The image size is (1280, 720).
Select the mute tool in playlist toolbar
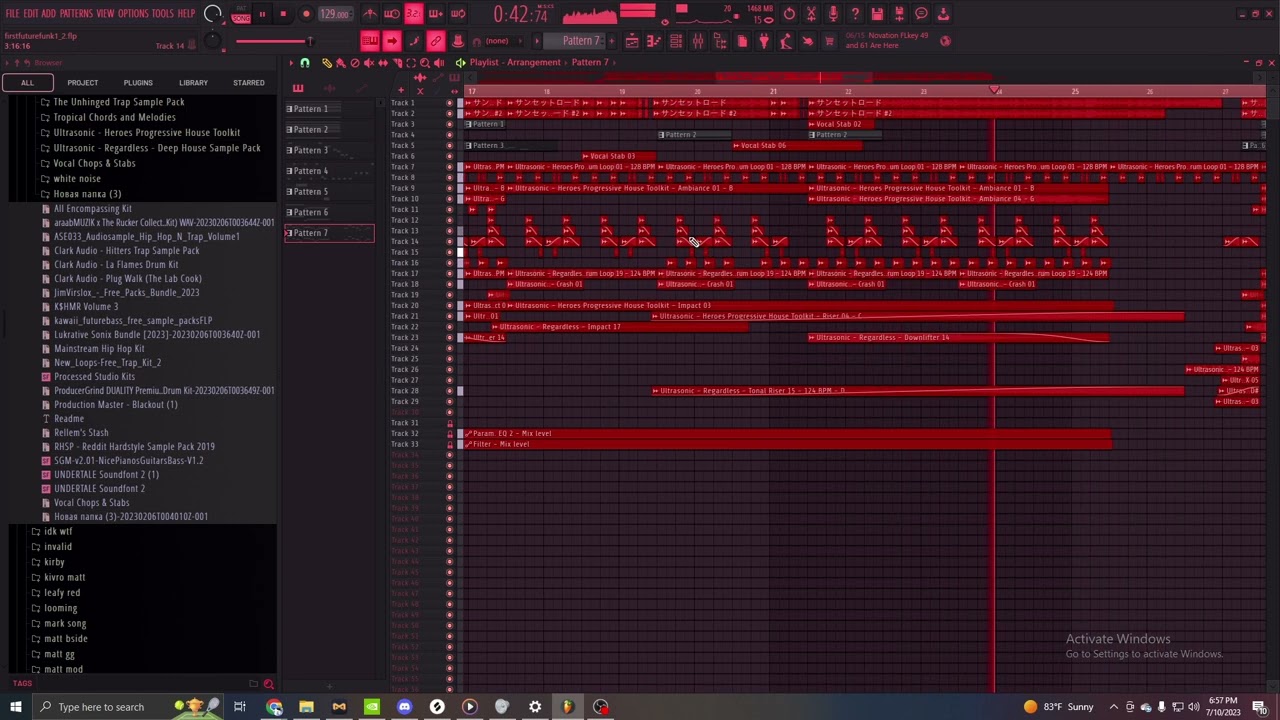[369, 63]
